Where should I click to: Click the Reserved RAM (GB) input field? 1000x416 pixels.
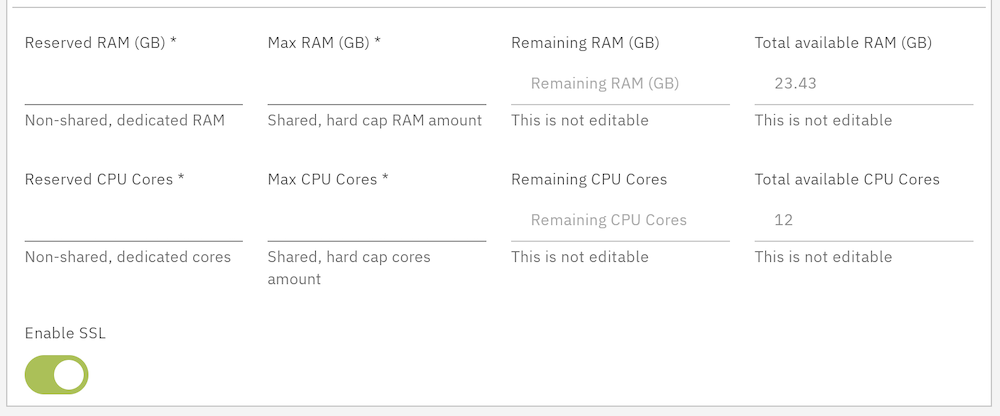pyautogui.click(x=133, y=84)
